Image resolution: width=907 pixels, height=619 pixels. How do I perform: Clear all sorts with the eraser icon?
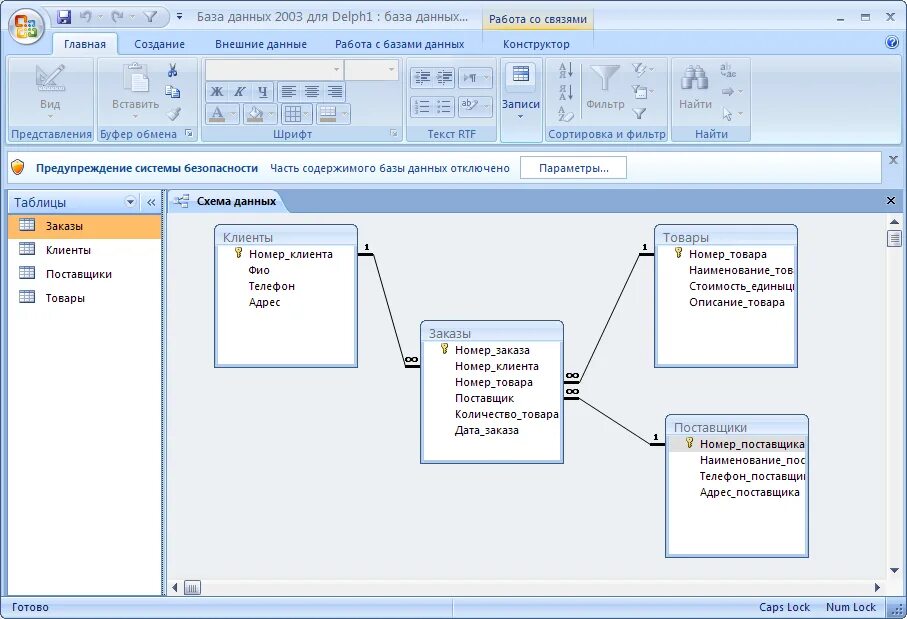pos(566,114)
